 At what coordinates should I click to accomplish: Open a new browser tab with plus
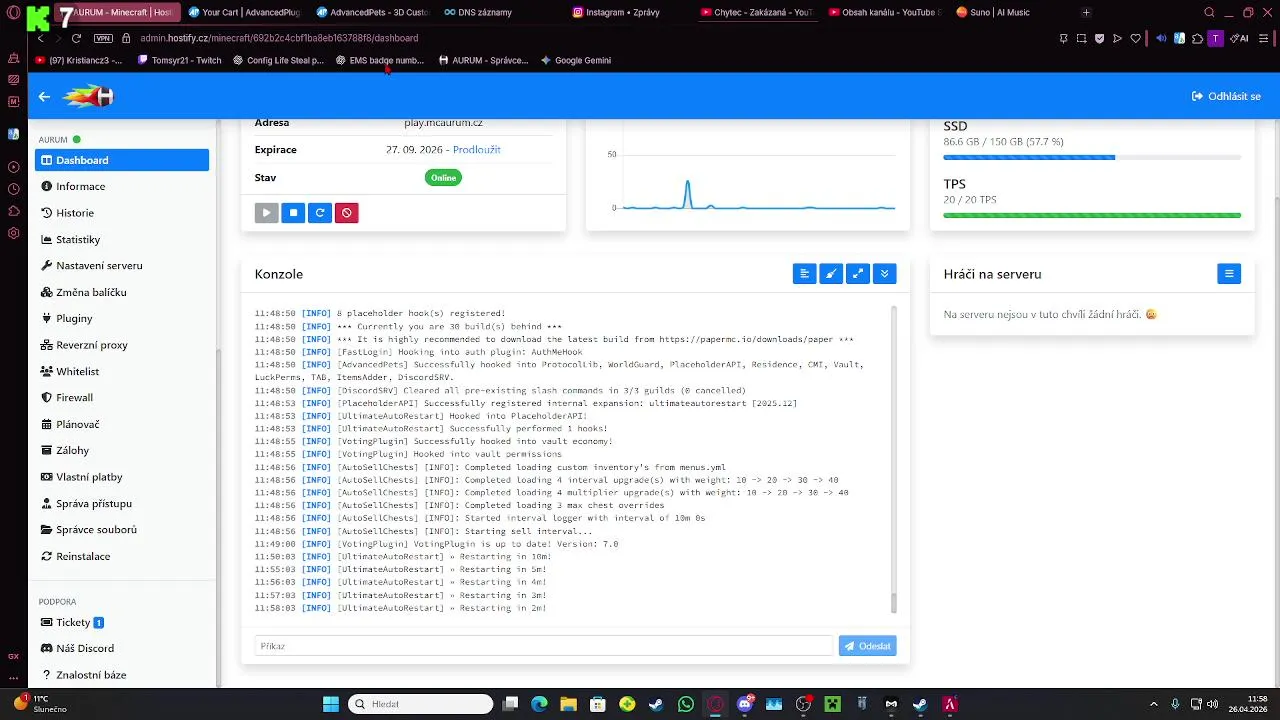coord(1086,12)
